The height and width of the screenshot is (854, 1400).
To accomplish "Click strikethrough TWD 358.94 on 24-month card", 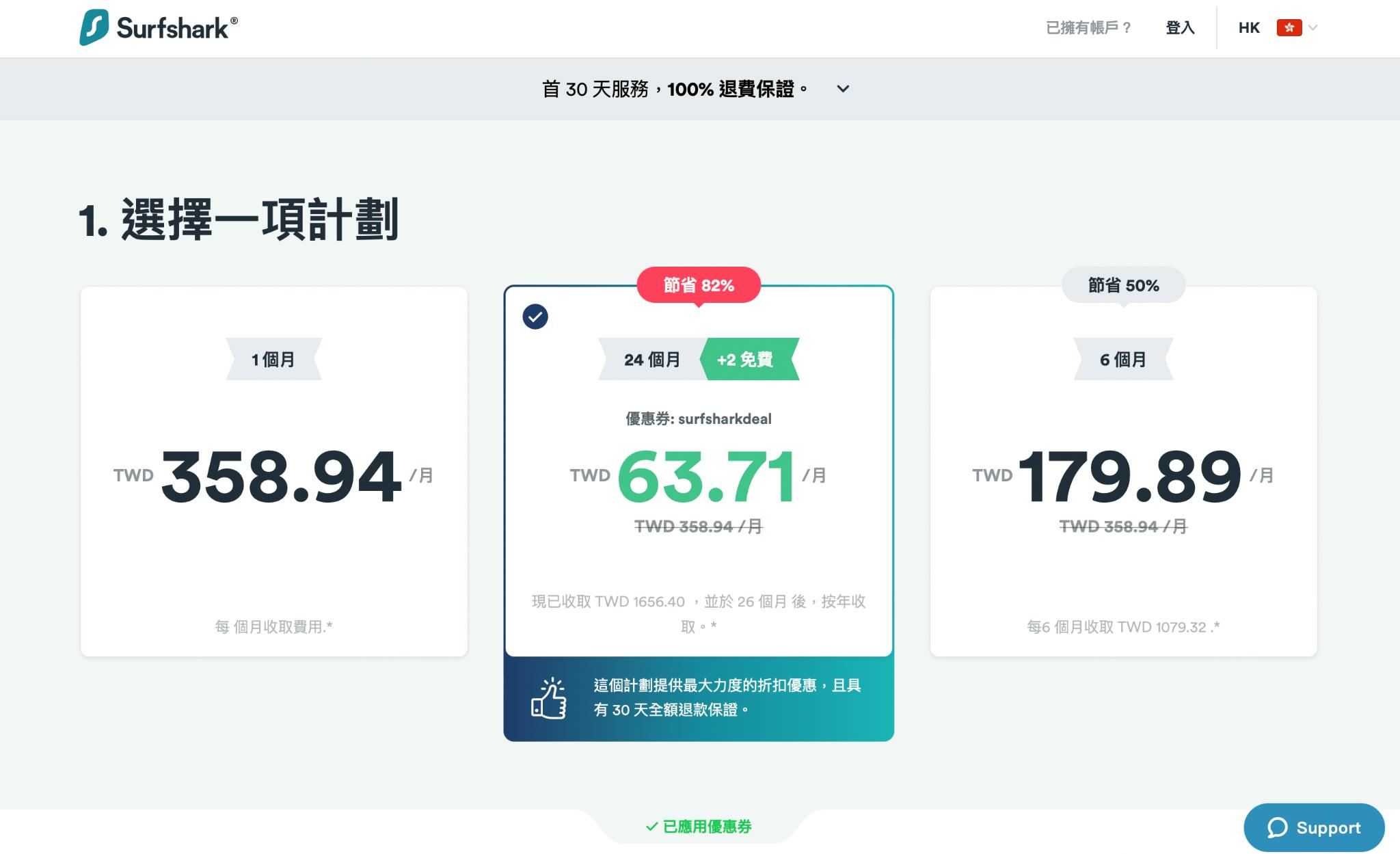I will [x=699, y=526].
